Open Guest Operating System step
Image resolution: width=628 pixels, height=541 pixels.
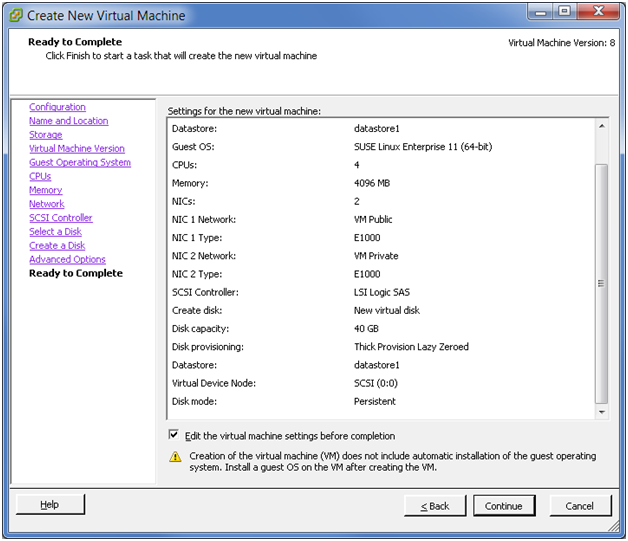(80, 162)
